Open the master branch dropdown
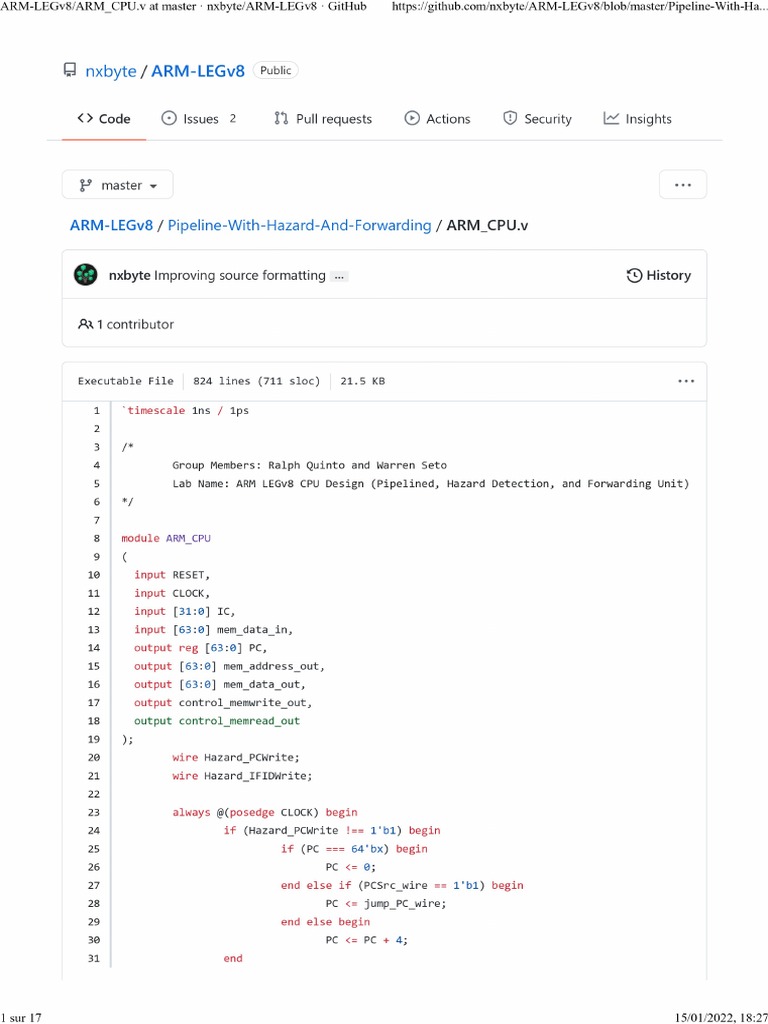This screenshot has height=1024, width=768. 117,185
